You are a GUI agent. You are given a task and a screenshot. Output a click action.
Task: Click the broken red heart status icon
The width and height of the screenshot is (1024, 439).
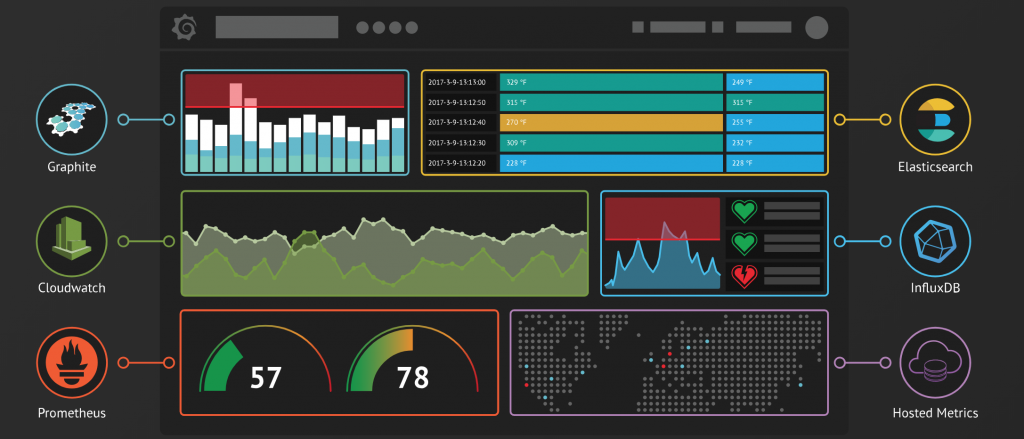pos(743,276)
